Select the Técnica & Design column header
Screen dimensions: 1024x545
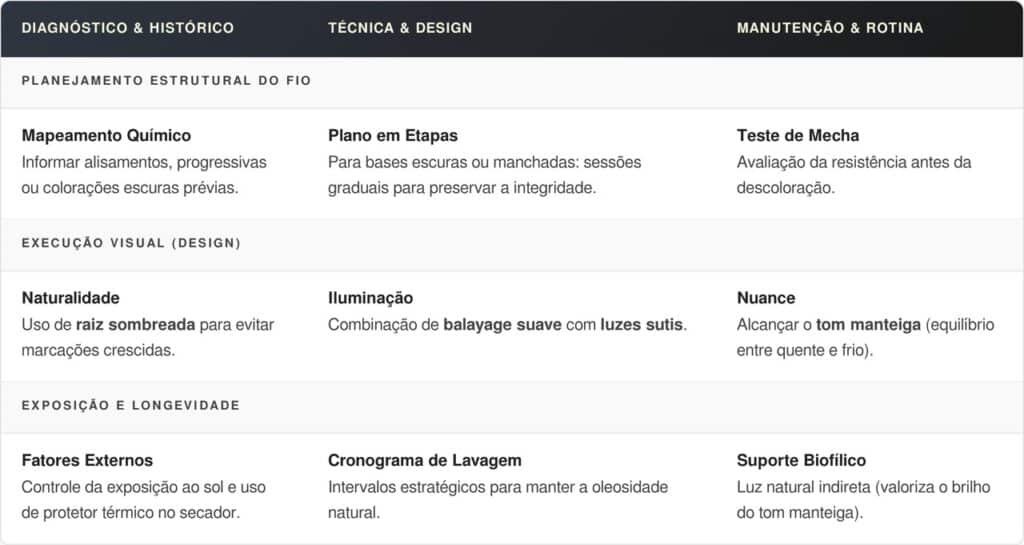coord(400,28)
